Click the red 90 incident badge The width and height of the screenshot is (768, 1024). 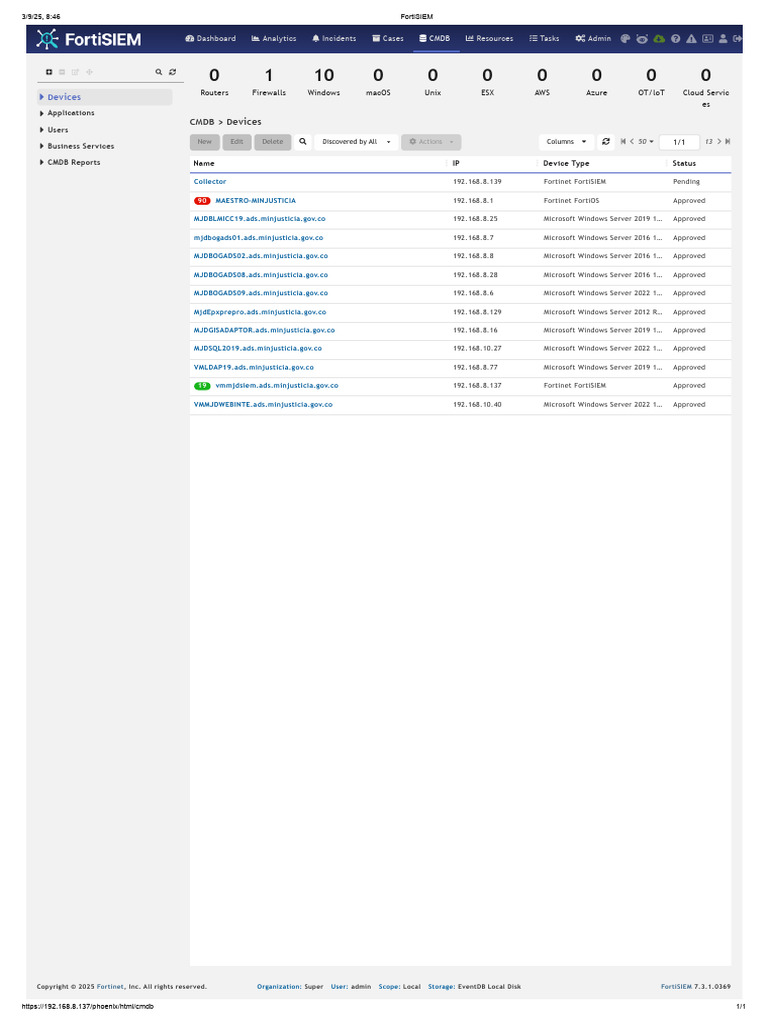click(202, 200)
